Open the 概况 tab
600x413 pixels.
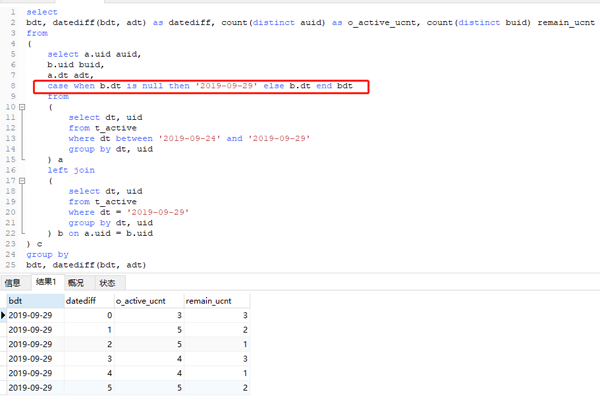[x=76, y=283]
